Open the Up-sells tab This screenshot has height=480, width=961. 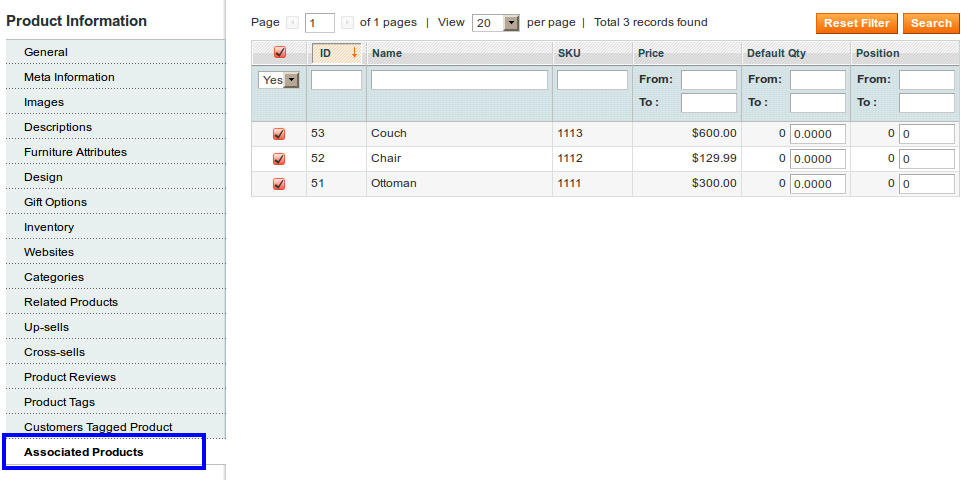click(116, 327)
